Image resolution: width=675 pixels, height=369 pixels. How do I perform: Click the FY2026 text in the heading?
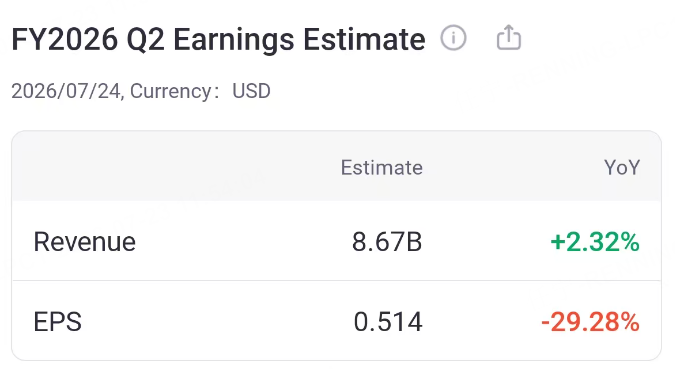pos(65,40)
